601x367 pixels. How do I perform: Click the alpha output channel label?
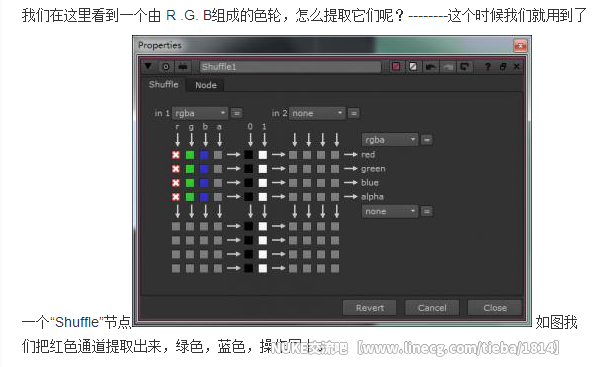point(372,197)
